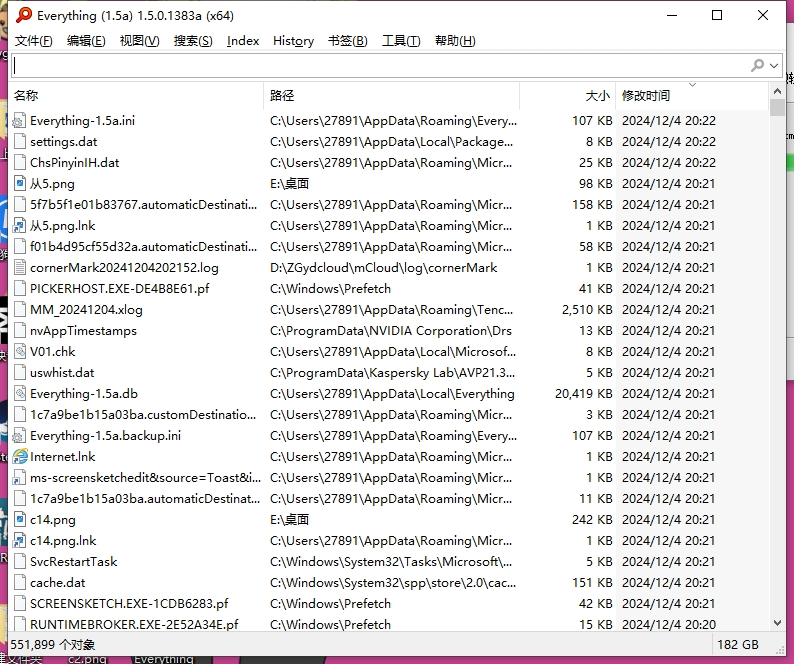The width and height of the screenshot is (794, 664).
Task: Click size value 242 KB
Action: pyautogui.click(x=592, y=520)
